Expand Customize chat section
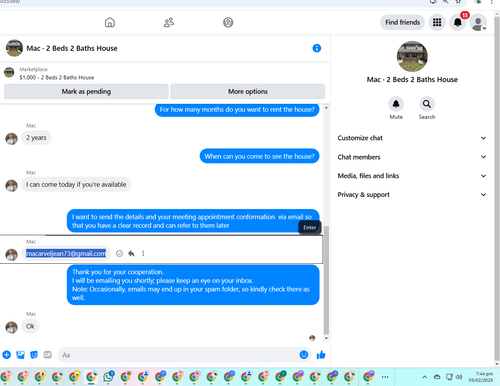 412,138
